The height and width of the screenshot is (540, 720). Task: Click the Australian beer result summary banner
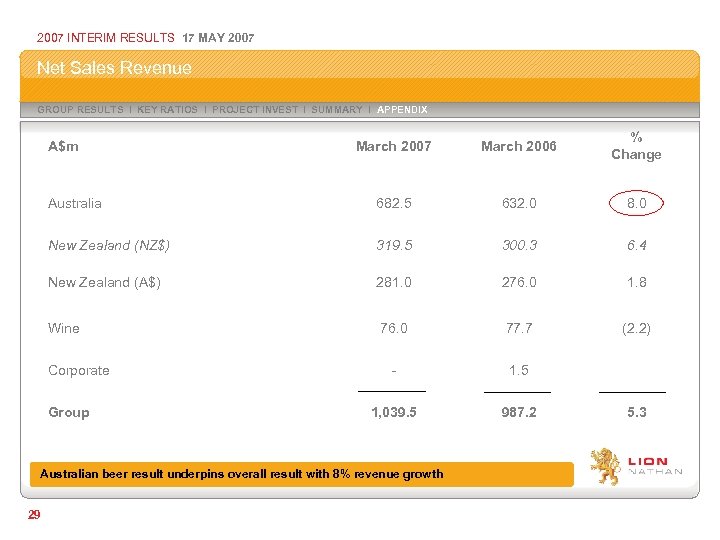pos(302,474)
